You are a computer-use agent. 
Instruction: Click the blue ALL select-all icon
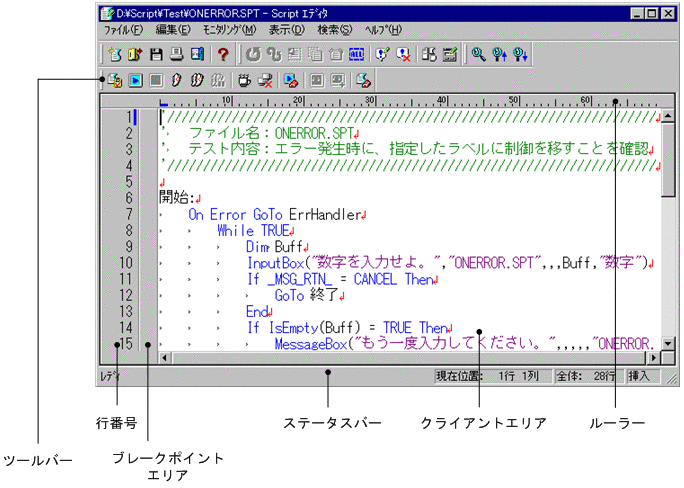point(356,55)
